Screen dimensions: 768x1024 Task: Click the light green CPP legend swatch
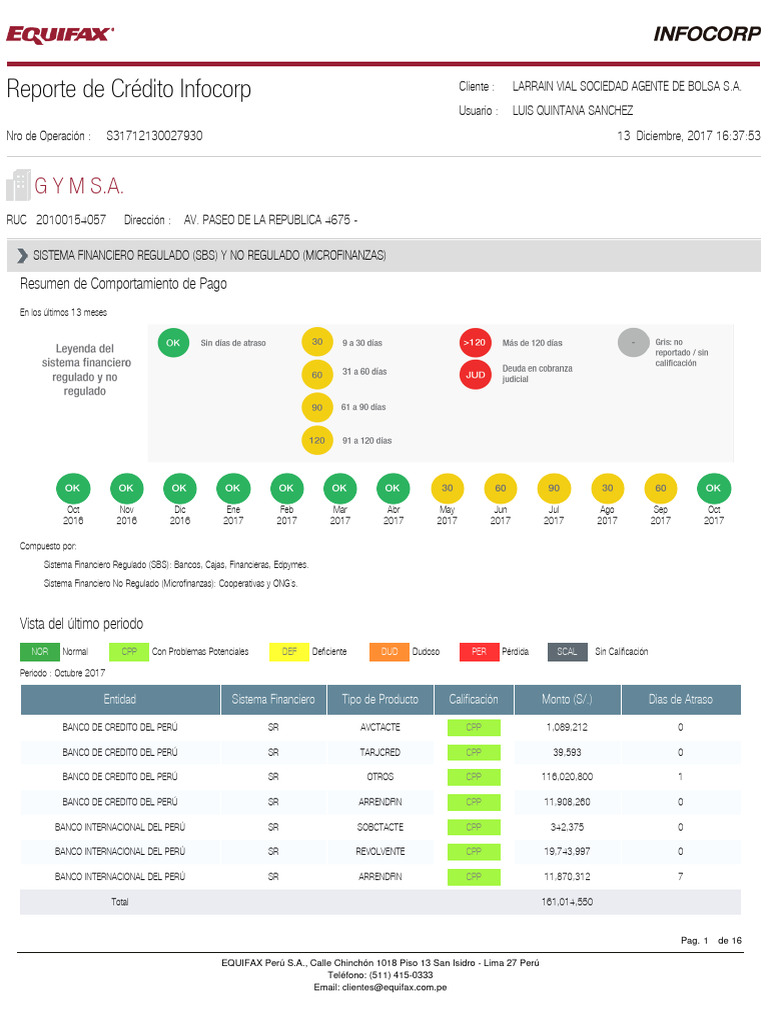129,652
